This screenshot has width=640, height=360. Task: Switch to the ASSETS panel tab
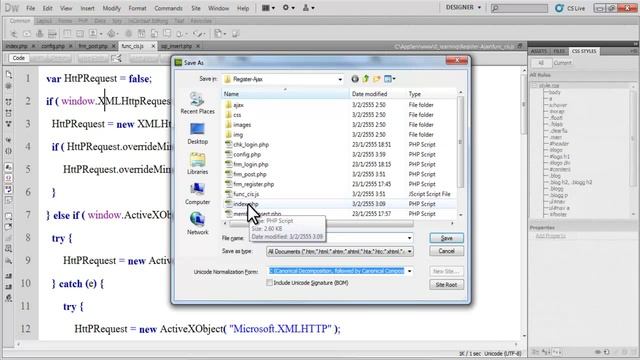tap(539, 51)
